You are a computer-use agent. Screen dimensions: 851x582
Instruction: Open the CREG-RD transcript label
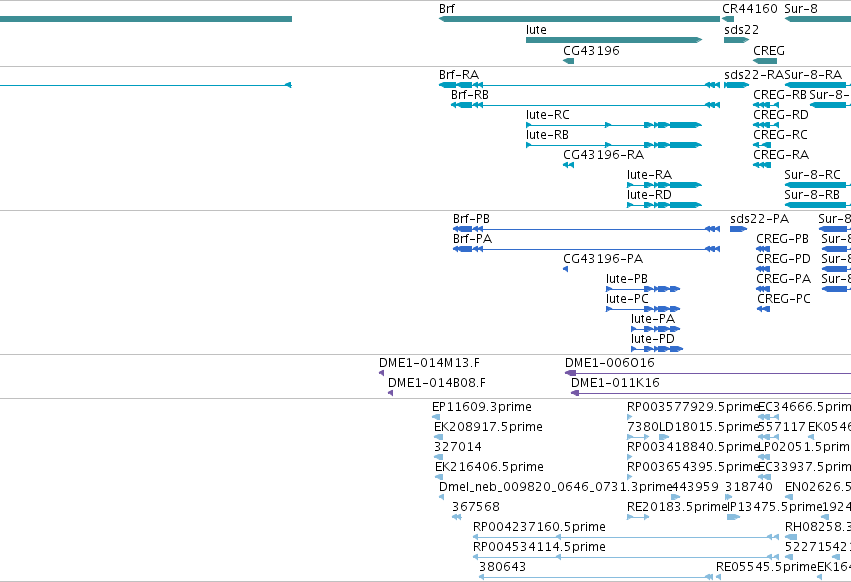click(780, 115)
